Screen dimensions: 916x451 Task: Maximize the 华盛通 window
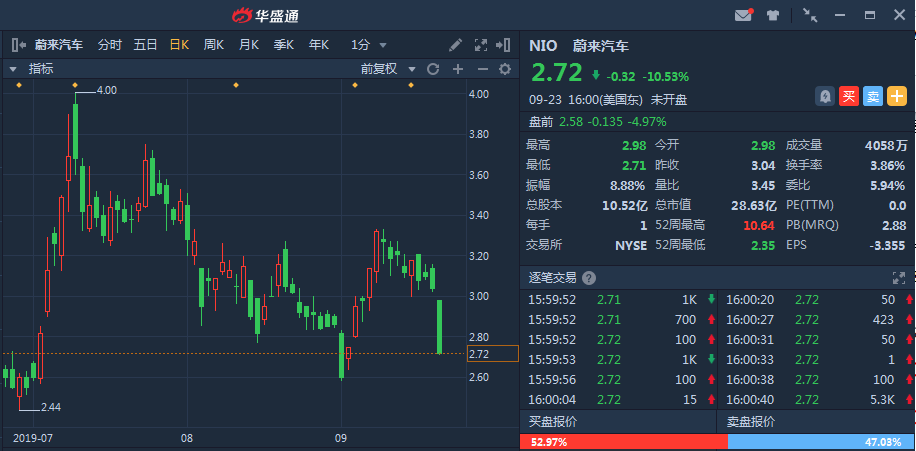tap(870, 15)
